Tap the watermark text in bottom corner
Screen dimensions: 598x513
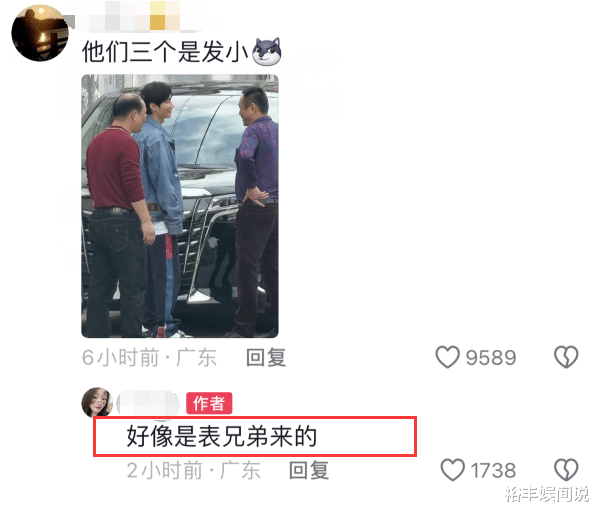[547, 494]
